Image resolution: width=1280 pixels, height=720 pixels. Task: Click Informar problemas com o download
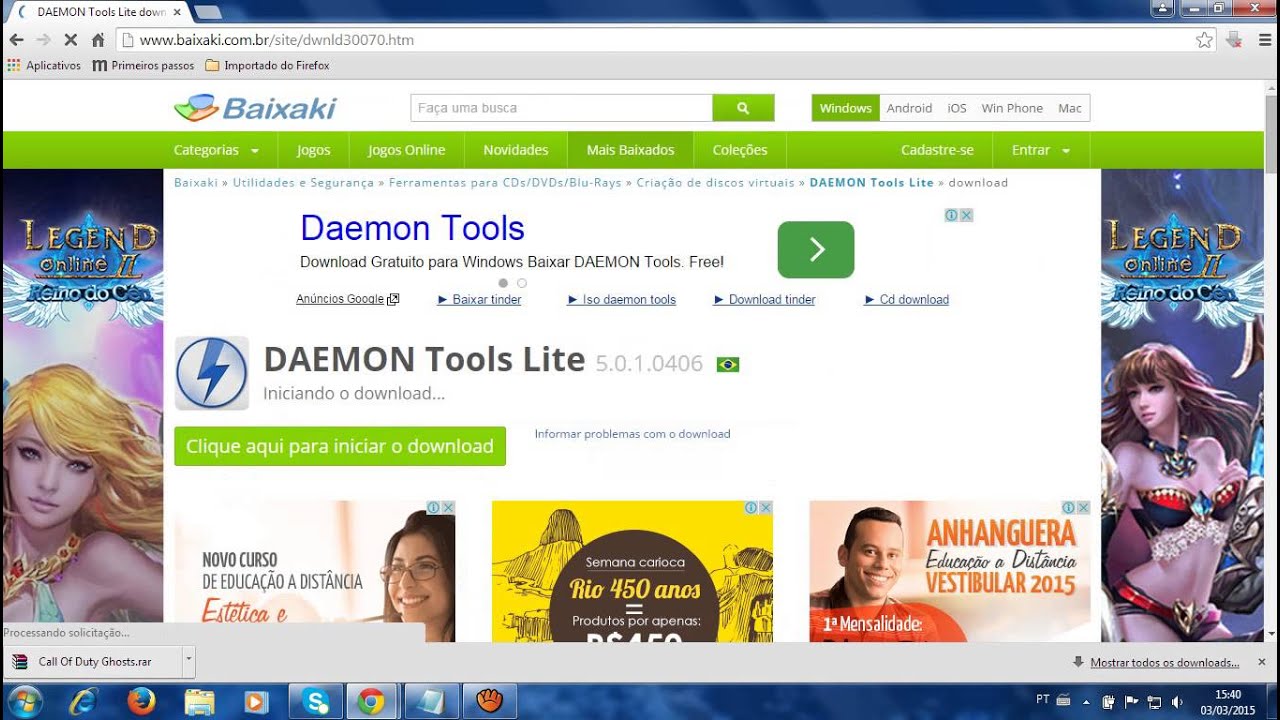tap(632, 434)
